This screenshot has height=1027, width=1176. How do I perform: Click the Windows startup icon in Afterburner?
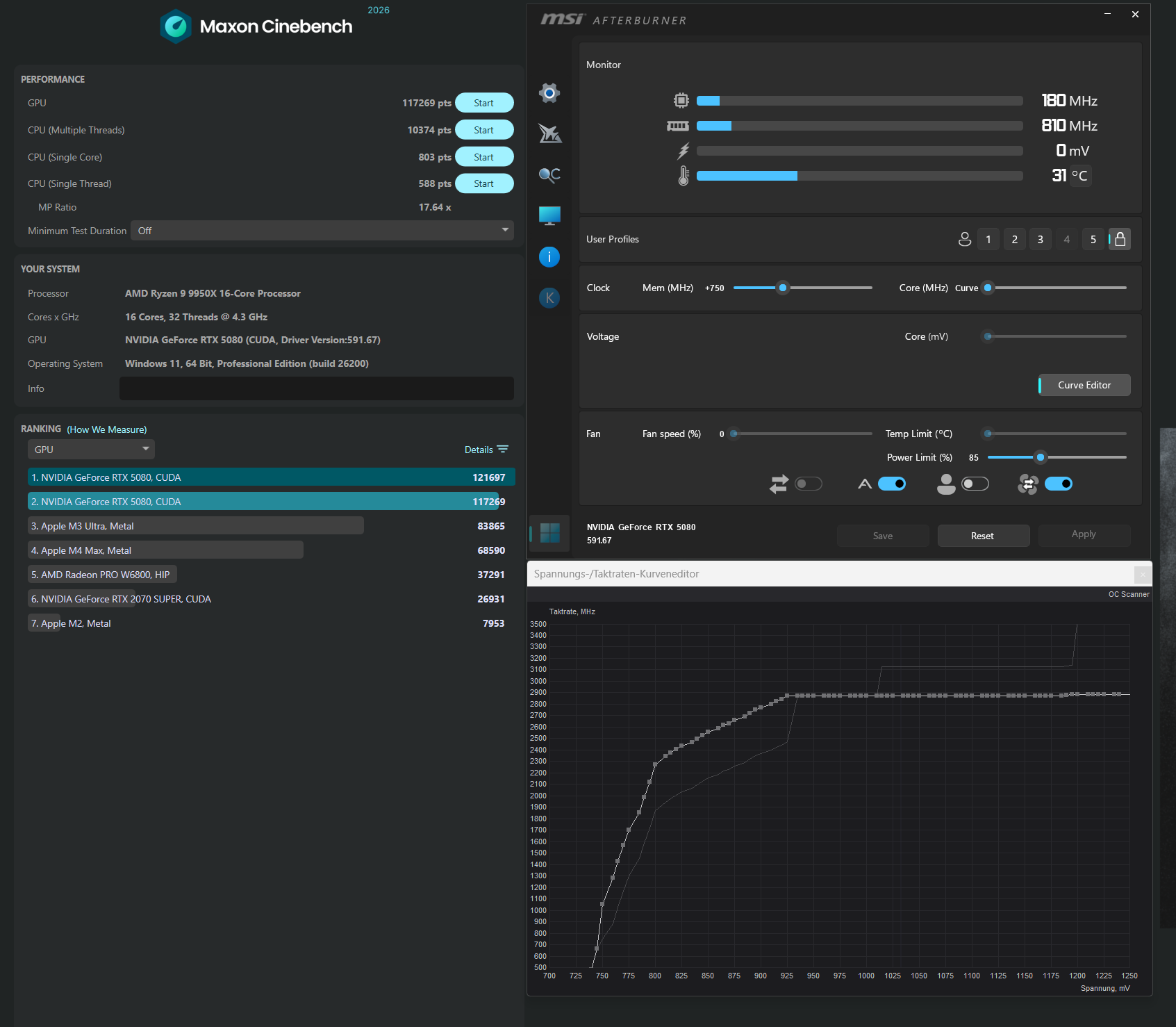click(549, 533)
